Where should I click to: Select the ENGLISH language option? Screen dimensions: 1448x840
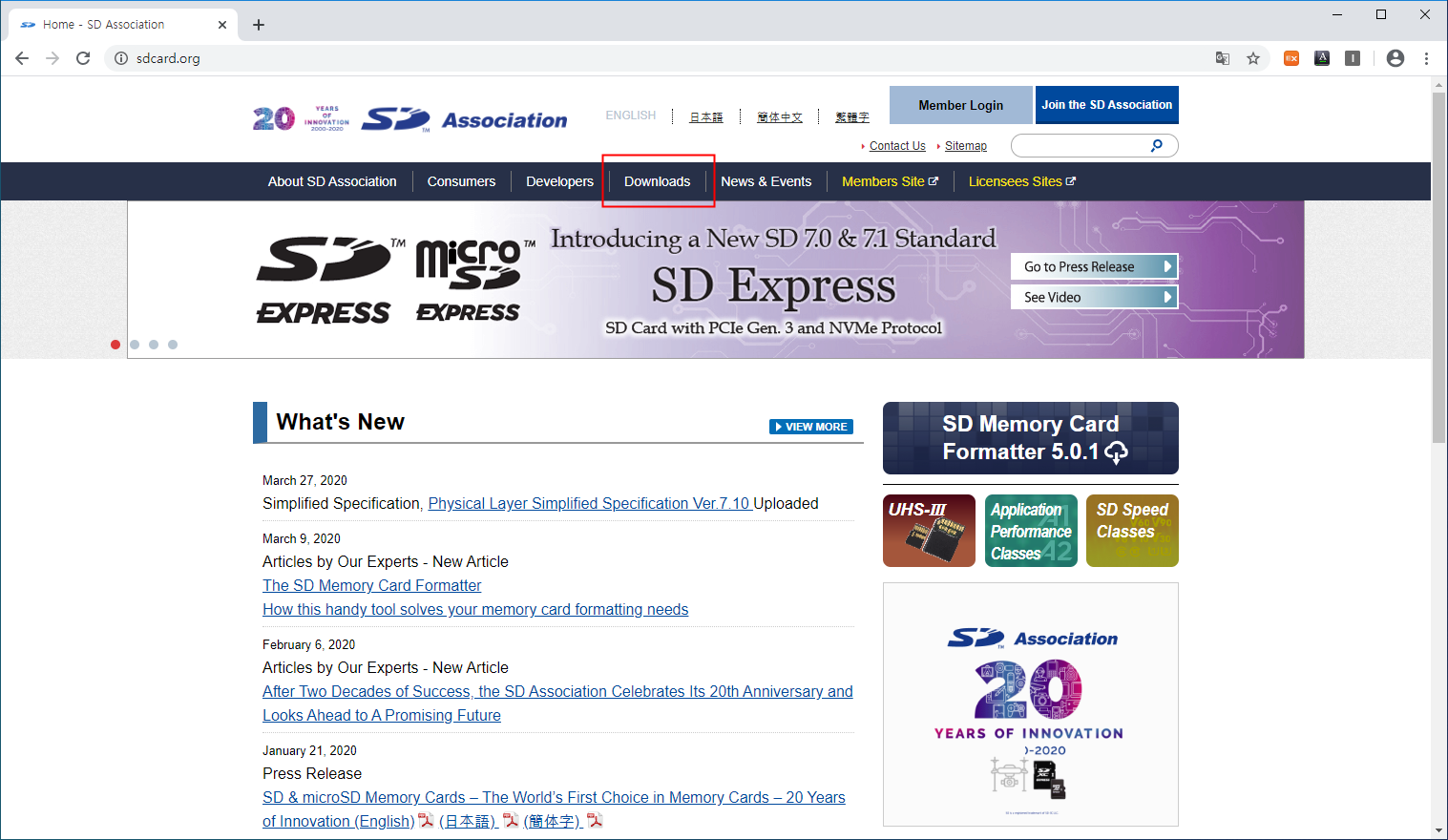coord(630,115)
